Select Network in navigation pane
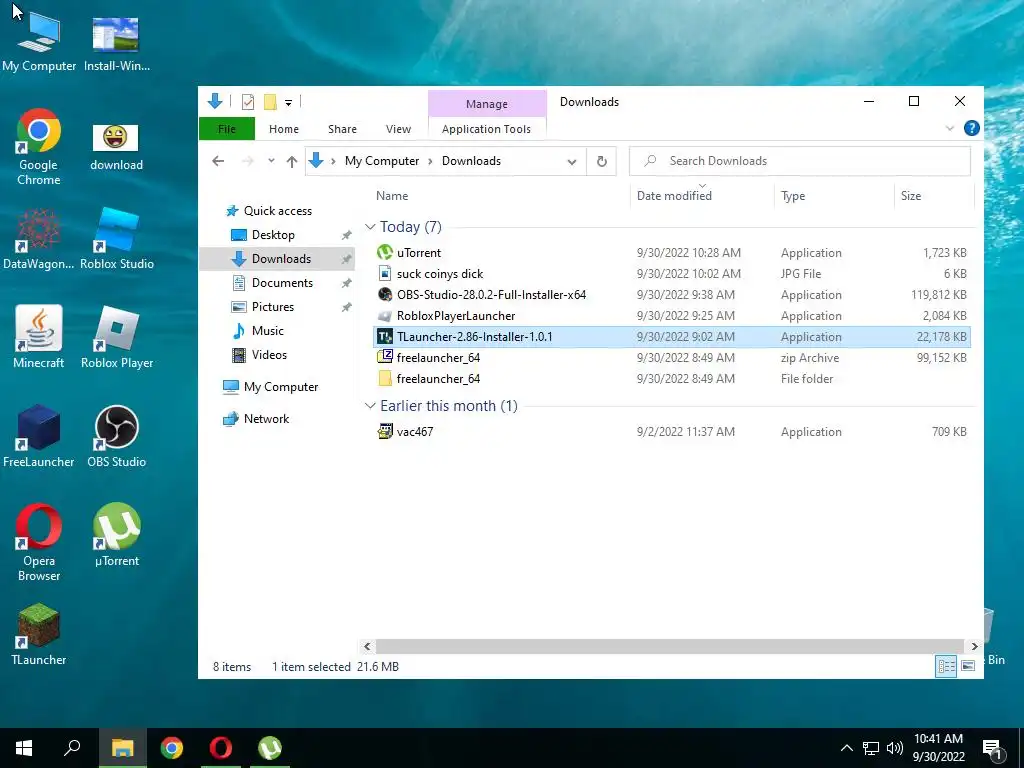 point(256,419)
